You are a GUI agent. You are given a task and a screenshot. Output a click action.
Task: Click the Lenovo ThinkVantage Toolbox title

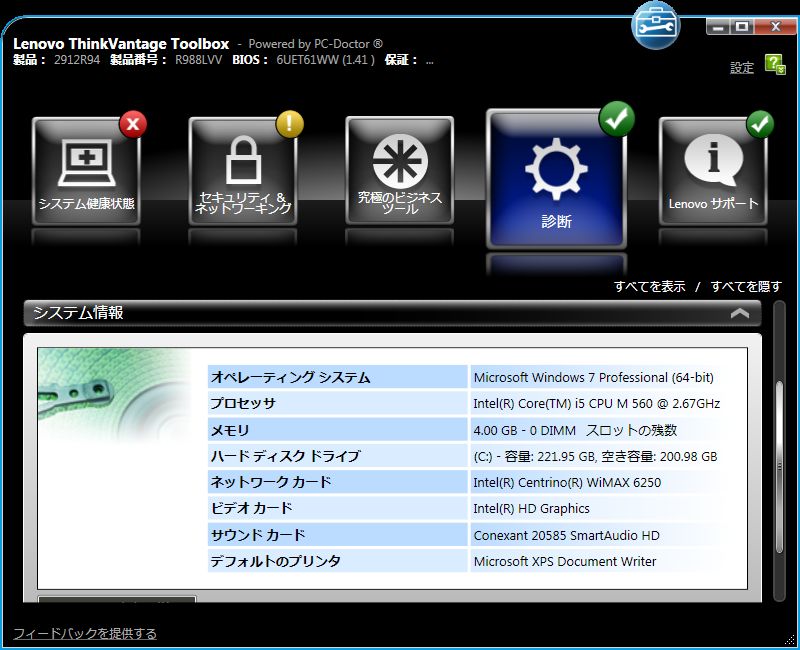121,43
